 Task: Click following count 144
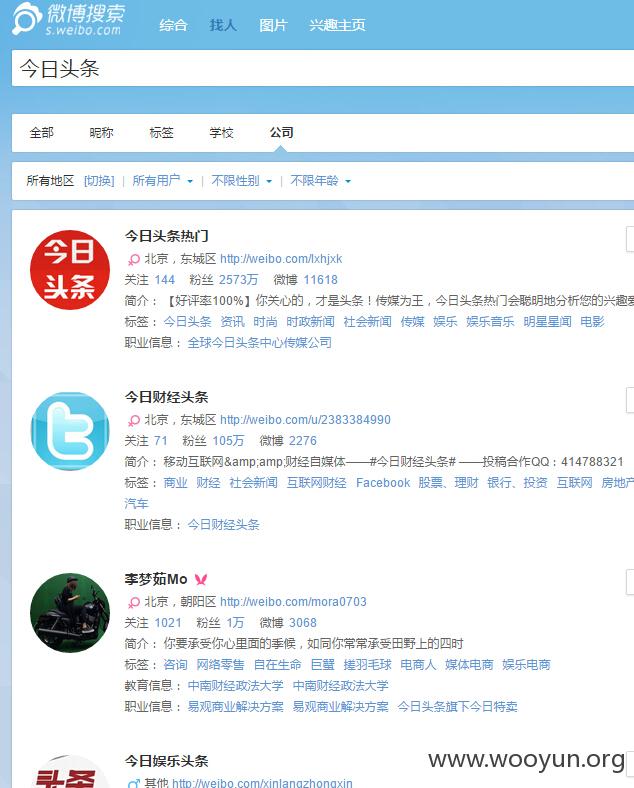(x=165, y=280)
